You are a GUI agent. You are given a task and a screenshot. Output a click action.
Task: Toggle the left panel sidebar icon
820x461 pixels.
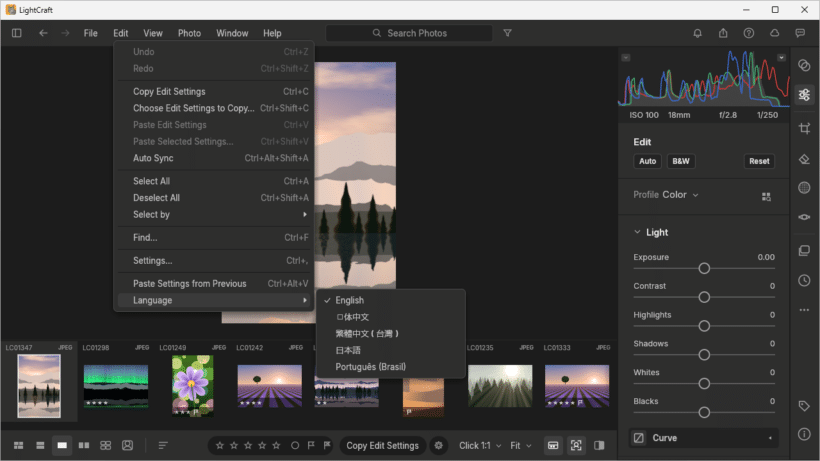coord(17,33)
